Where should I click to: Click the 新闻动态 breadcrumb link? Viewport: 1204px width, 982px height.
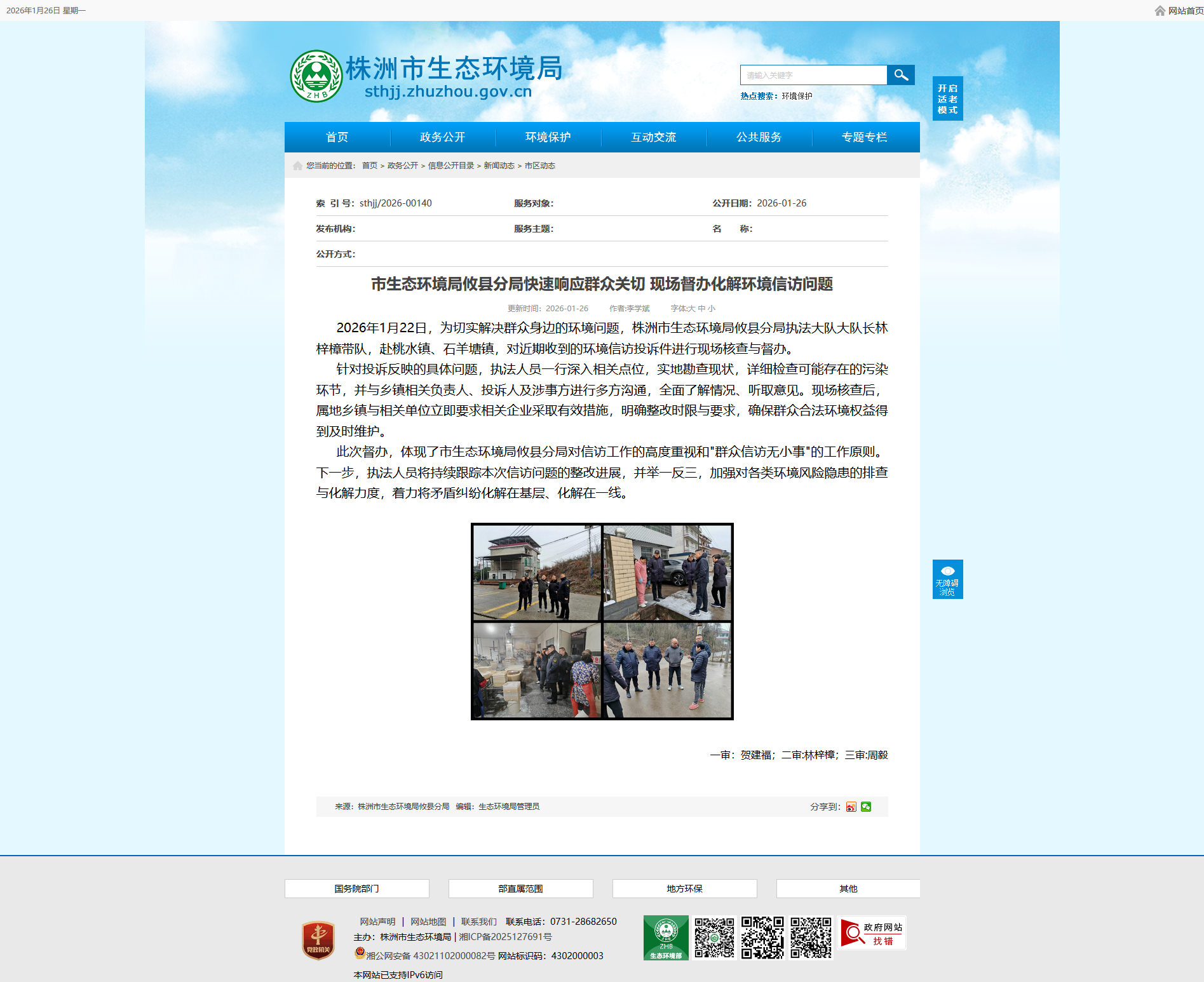pos(499,166)
